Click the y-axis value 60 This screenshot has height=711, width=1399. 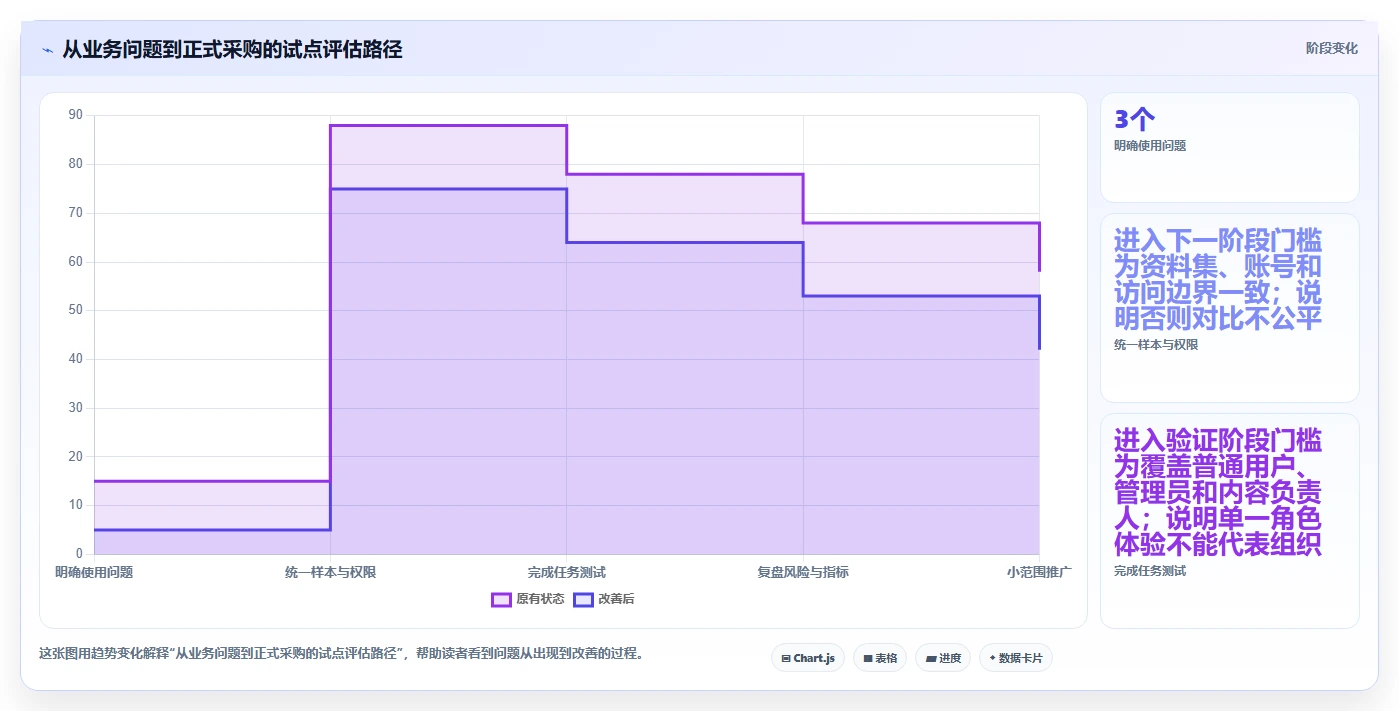[x=76, y=262]
